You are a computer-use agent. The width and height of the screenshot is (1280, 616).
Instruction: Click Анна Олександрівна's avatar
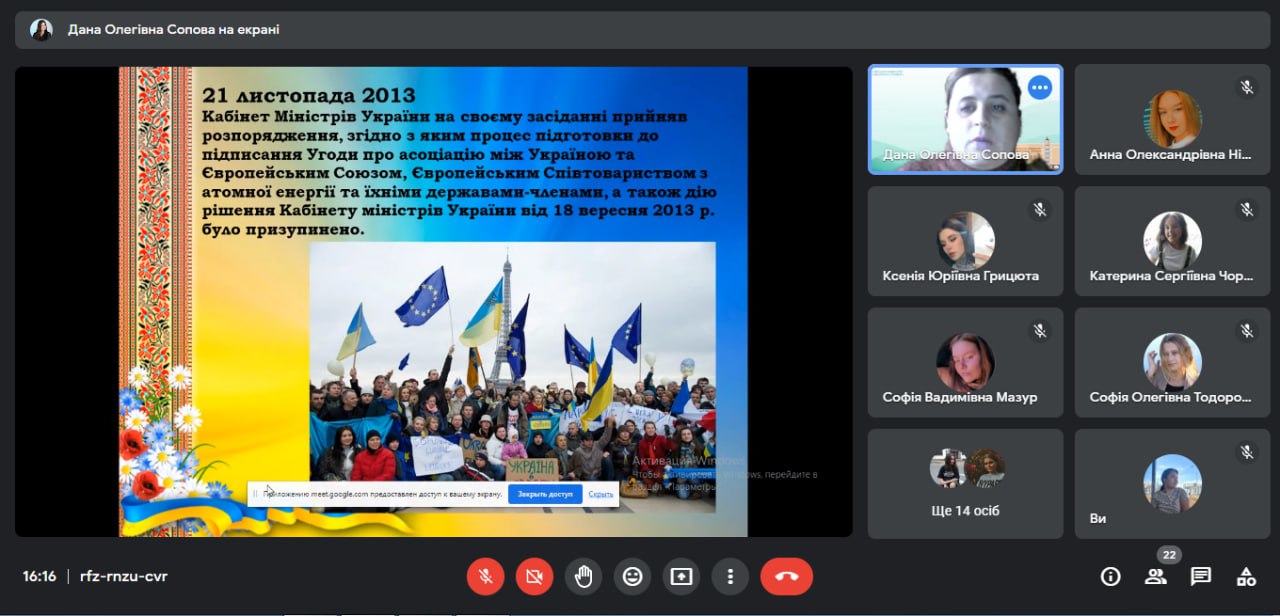1173,119
